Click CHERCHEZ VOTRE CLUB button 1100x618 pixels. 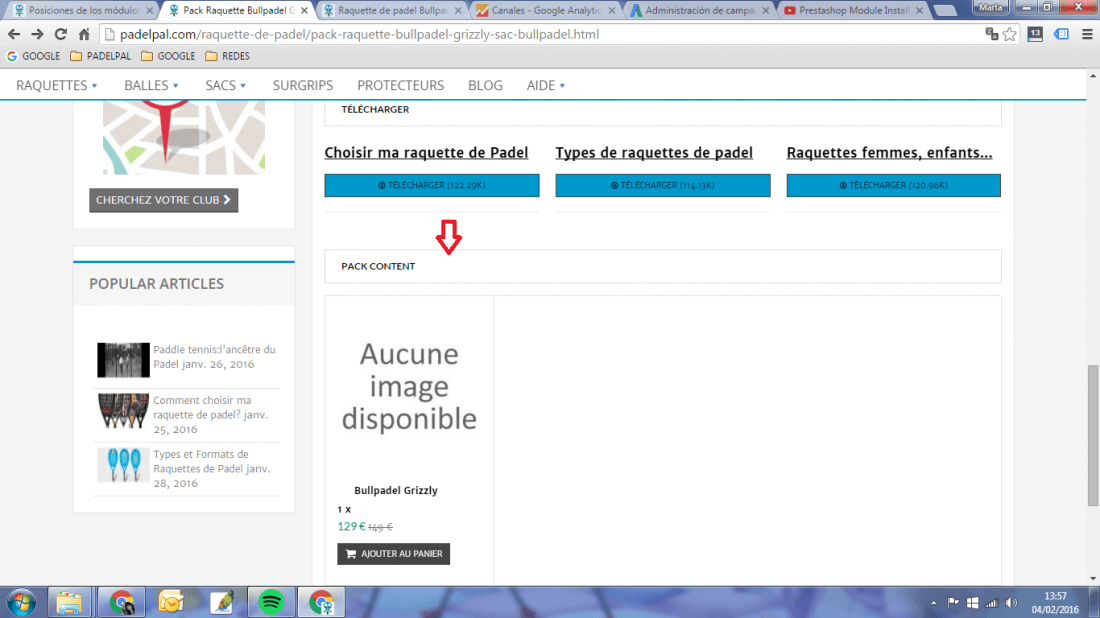163,200
